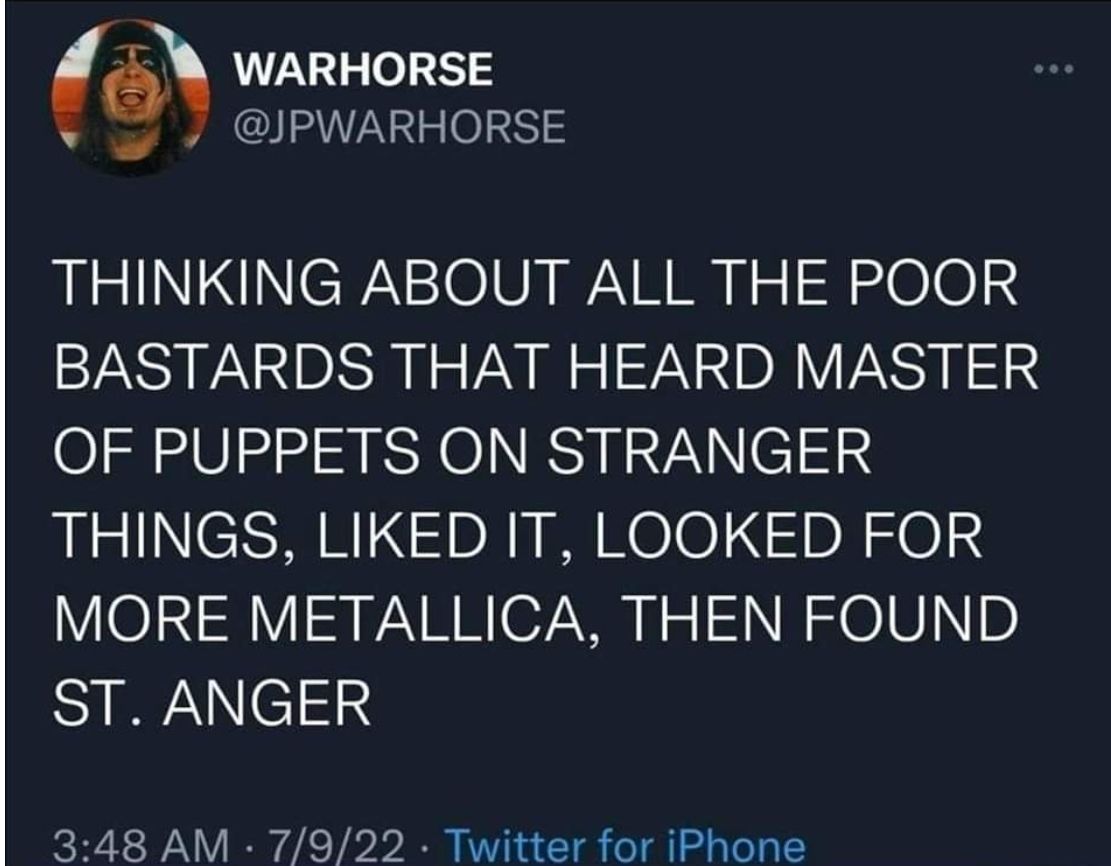Viewport: 1111px width, 866px height.
Task: Click the ST. ANGER text in the tweet
Action: (x=212, y=703)
